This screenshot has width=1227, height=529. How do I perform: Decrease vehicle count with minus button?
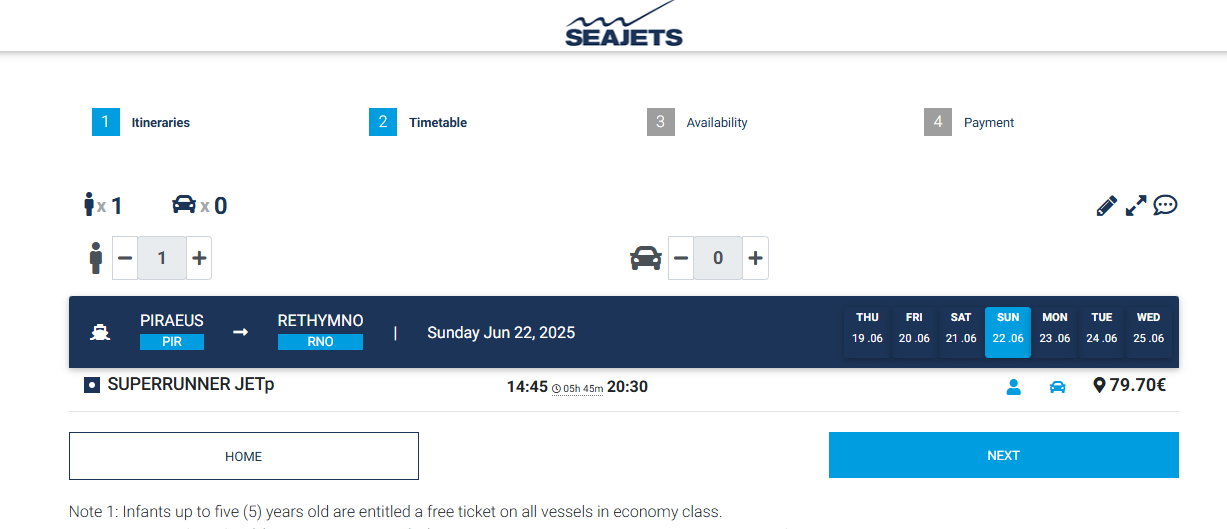click(681, 258)
